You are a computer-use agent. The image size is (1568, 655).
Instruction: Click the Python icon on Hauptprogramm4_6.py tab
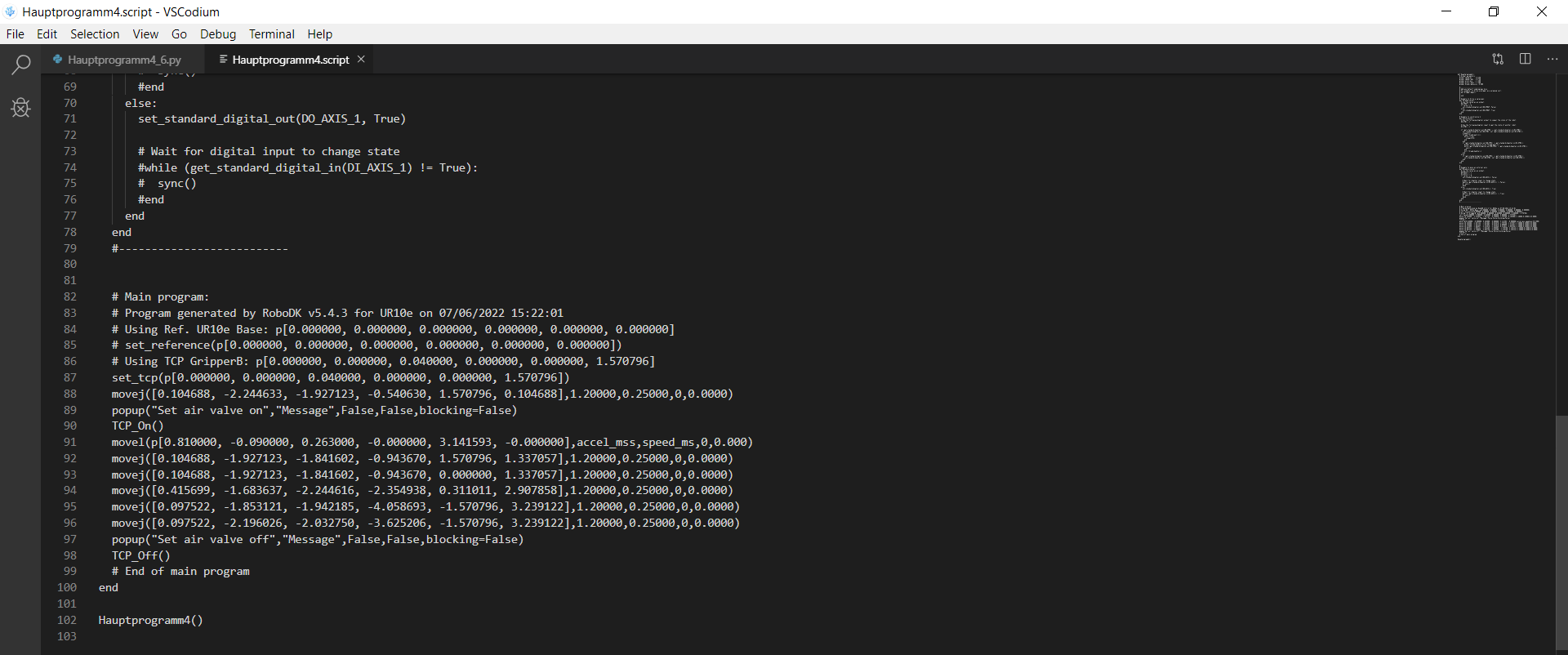pyautogui.click(x=57, y=59)
